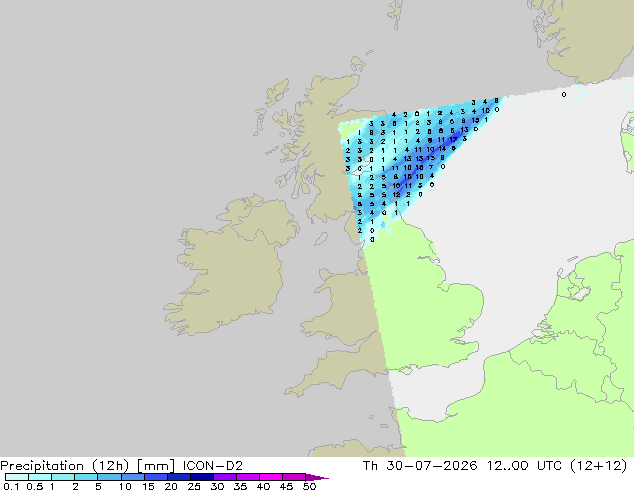
Task: Select the 'UTC' label
Action: point(549,466)
